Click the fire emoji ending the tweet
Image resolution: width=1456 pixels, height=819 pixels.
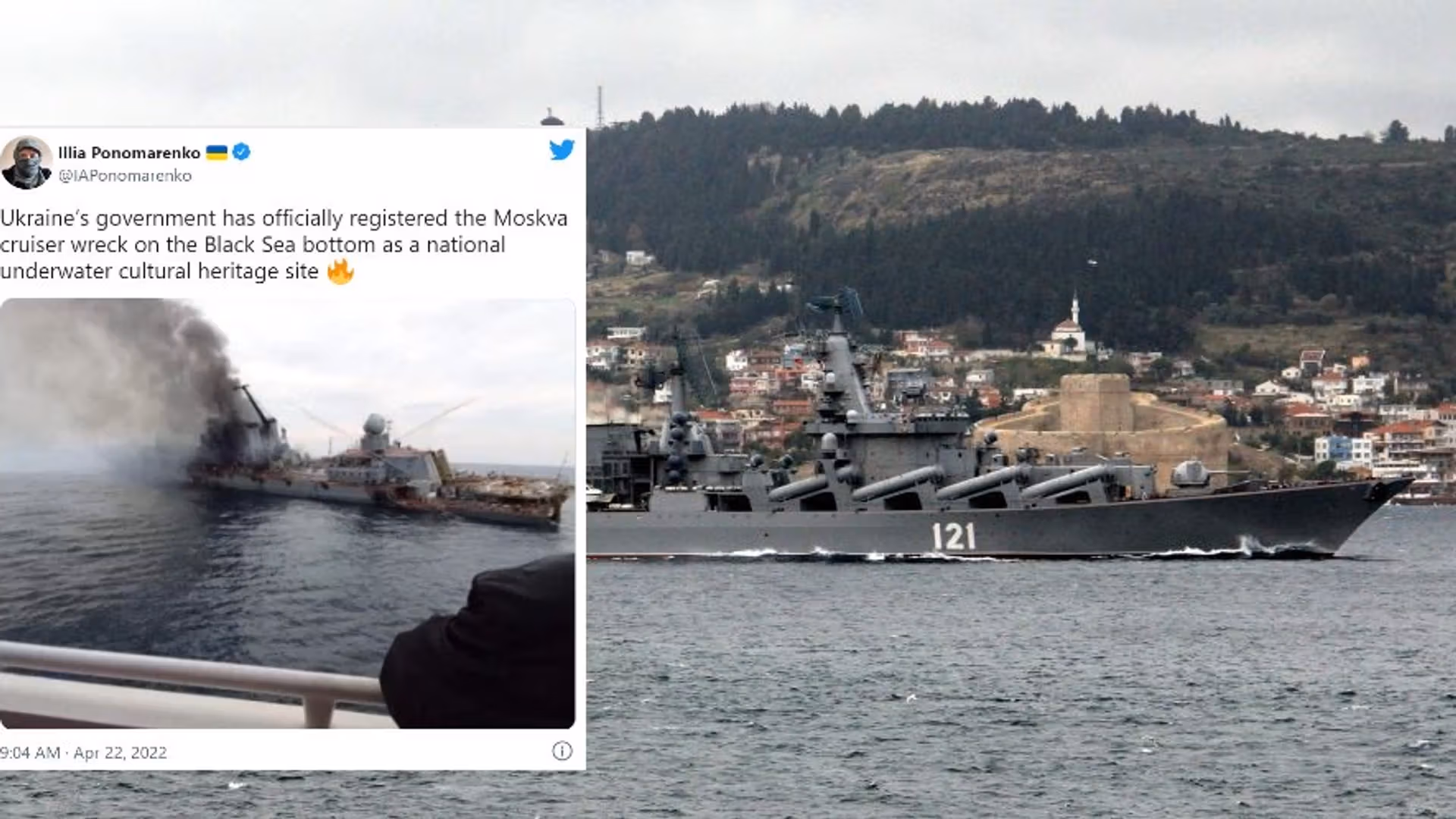(340, 271)
